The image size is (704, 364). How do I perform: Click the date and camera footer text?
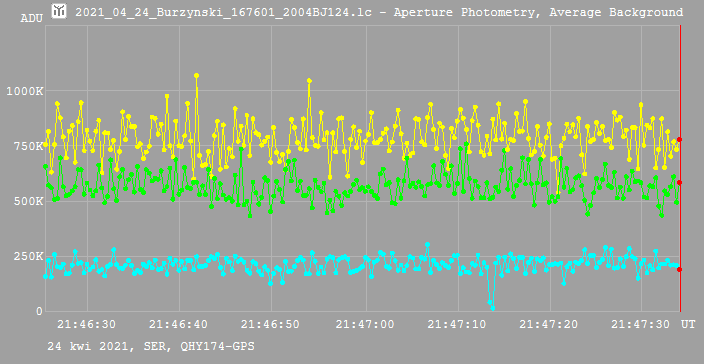pyautogui.click(x=151, y=346)
